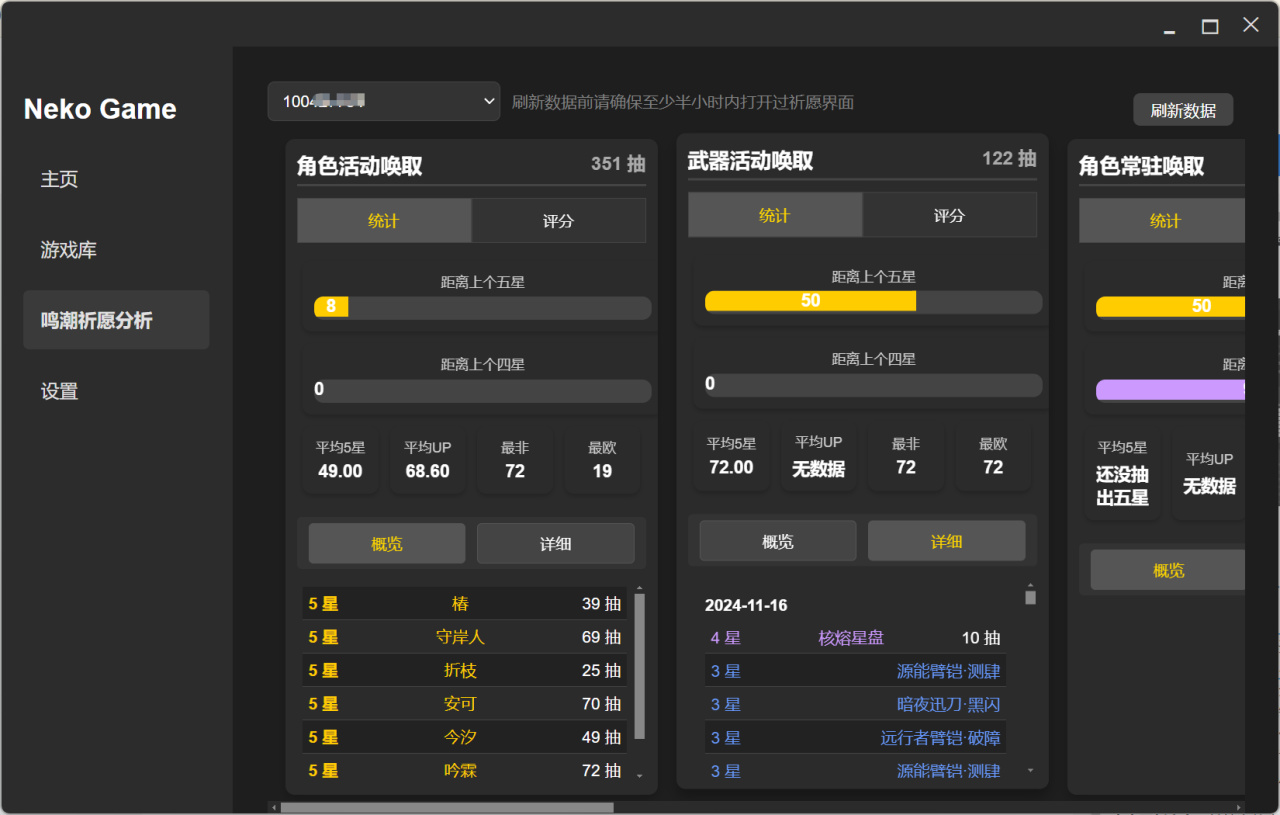
Task: Click the 折枝 25 抽 row
Action: (x=465, y=670)
